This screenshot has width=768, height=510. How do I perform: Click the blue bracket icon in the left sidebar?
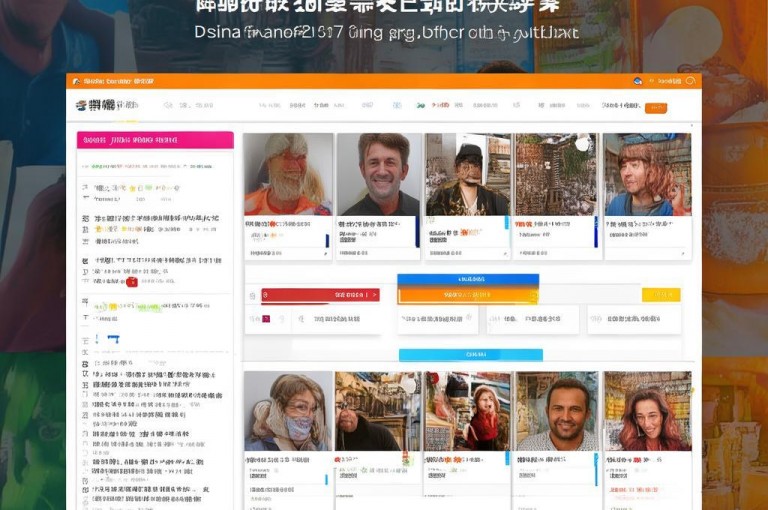114,339
